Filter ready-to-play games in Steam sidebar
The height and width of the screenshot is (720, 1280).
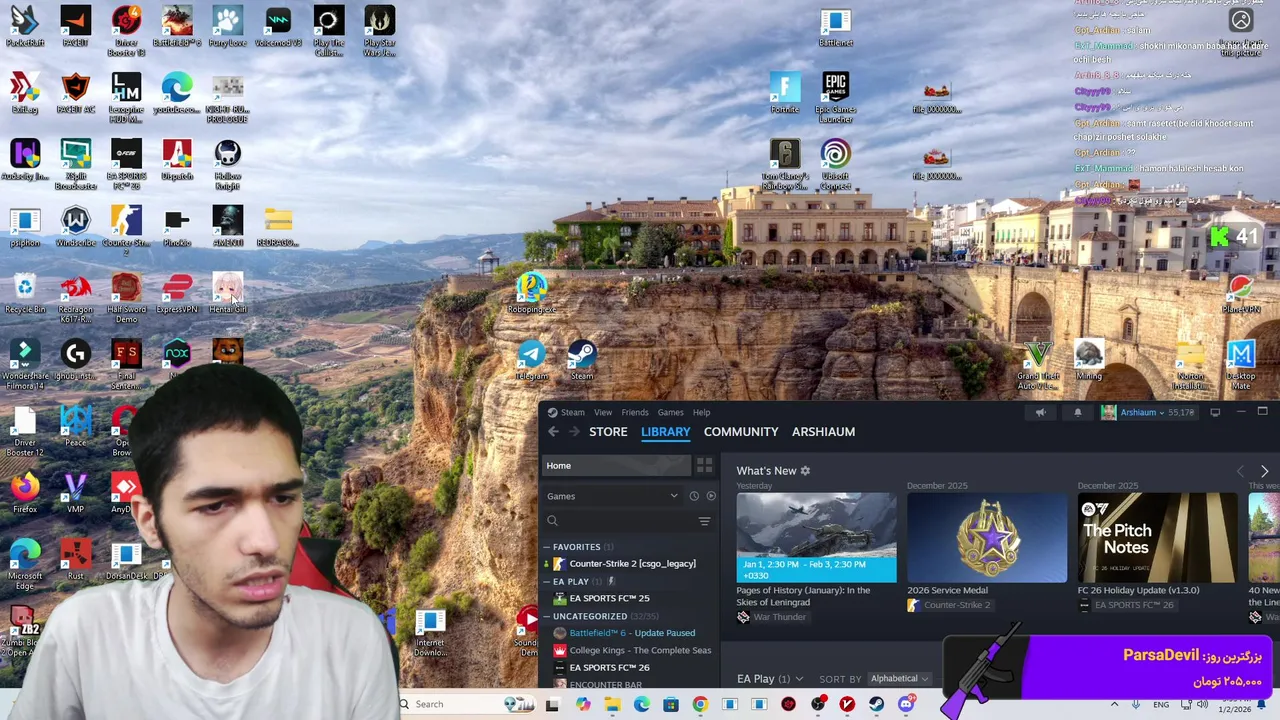click(x=711, y=496)
